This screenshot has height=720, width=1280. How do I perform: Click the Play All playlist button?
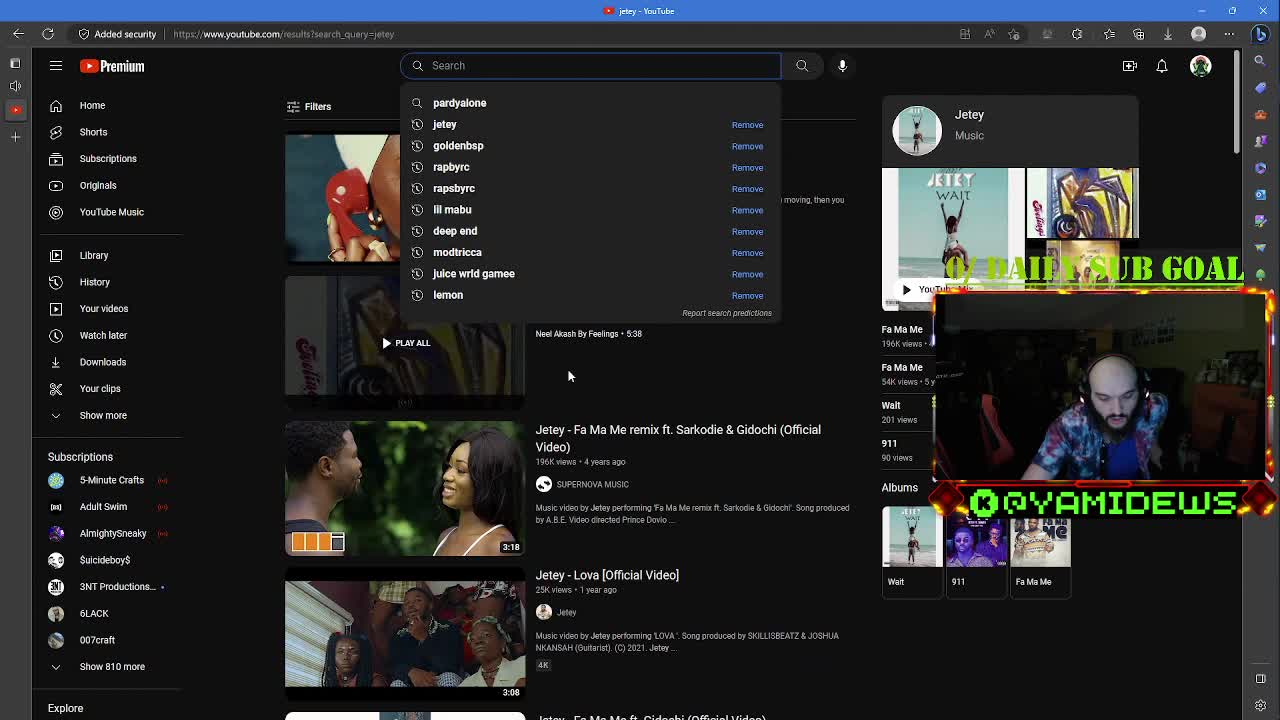coord(405,343)
